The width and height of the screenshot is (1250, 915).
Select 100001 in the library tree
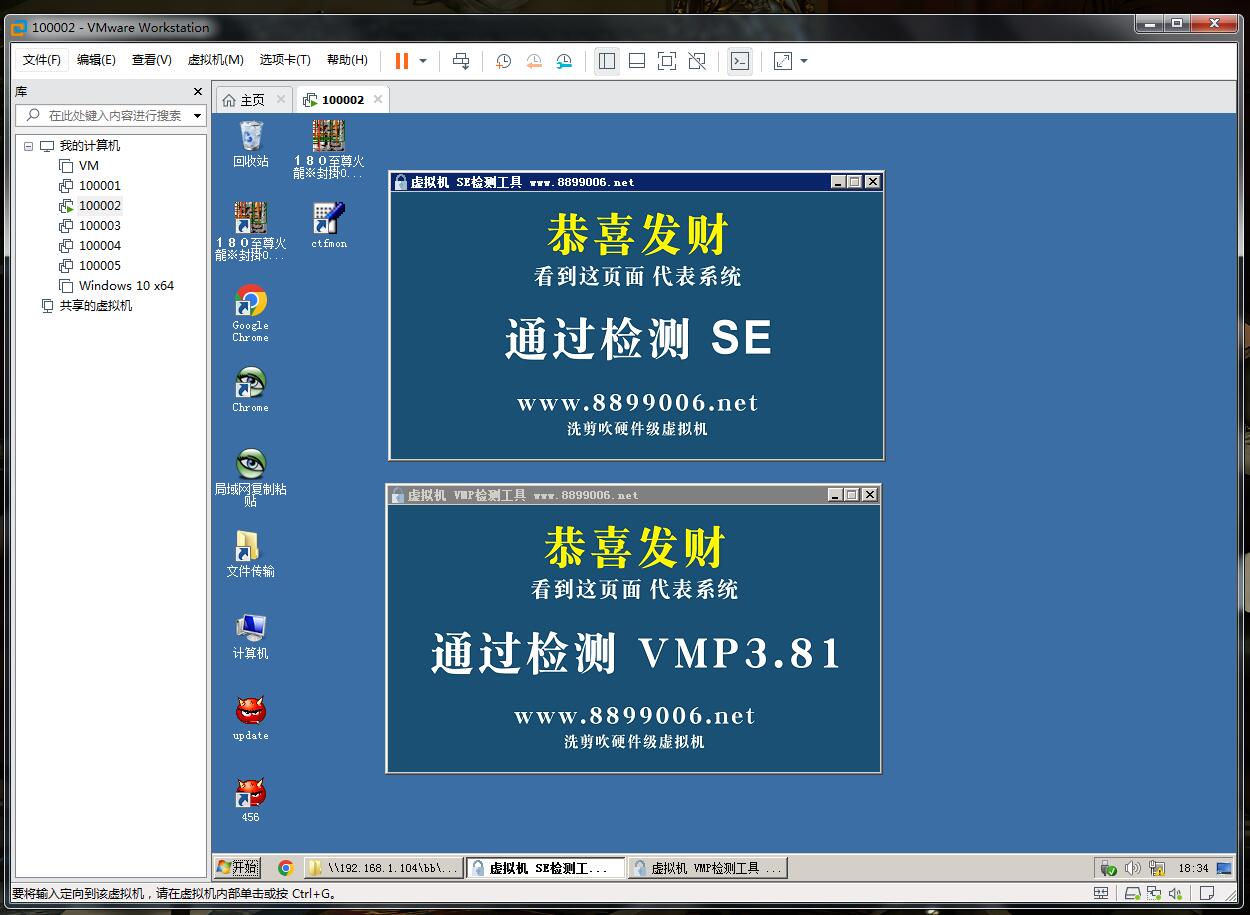coord(90,186)
